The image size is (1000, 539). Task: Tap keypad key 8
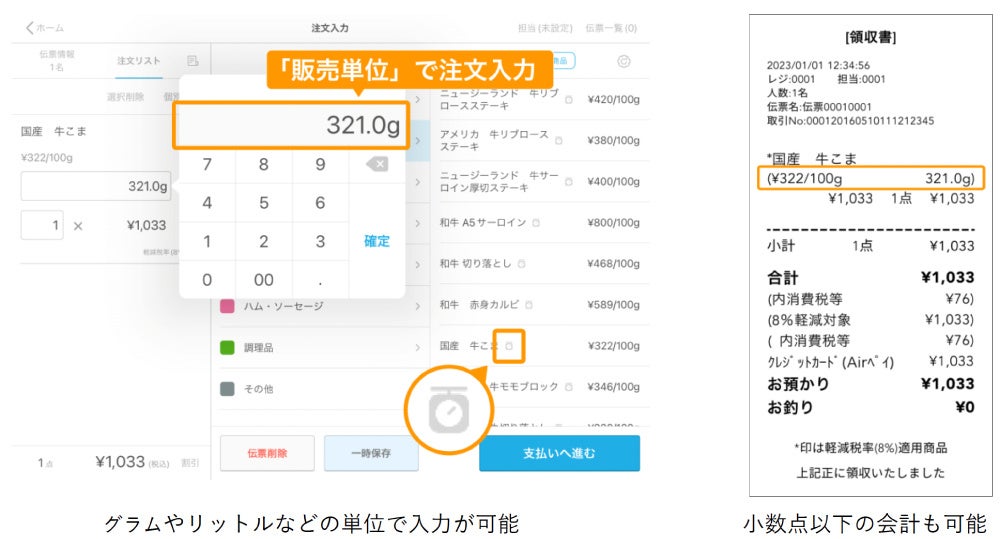[x=263, y=165]
